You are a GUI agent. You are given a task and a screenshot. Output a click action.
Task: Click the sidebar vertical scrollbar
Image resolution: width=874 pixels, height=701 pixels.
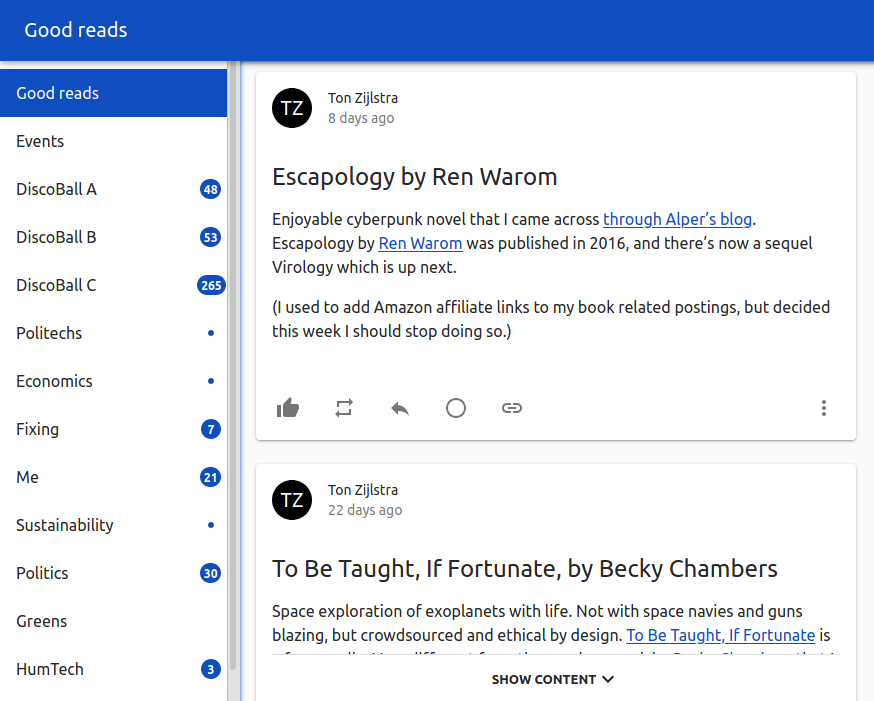tap(233, 360)
